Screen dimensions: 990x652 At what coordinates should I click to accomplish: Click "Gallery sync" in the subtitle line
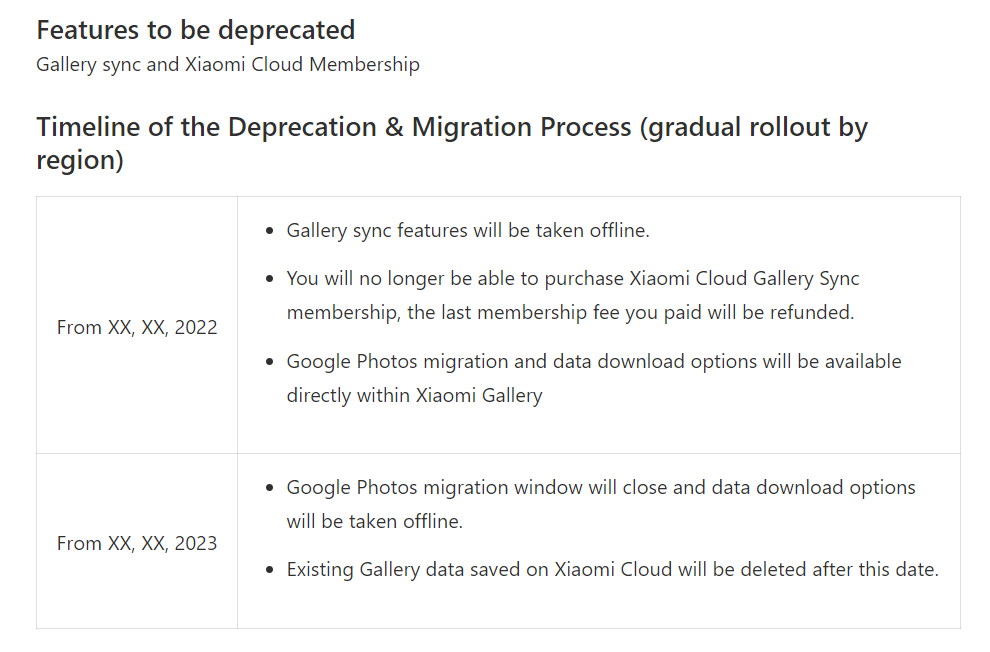tap(83, 65)
